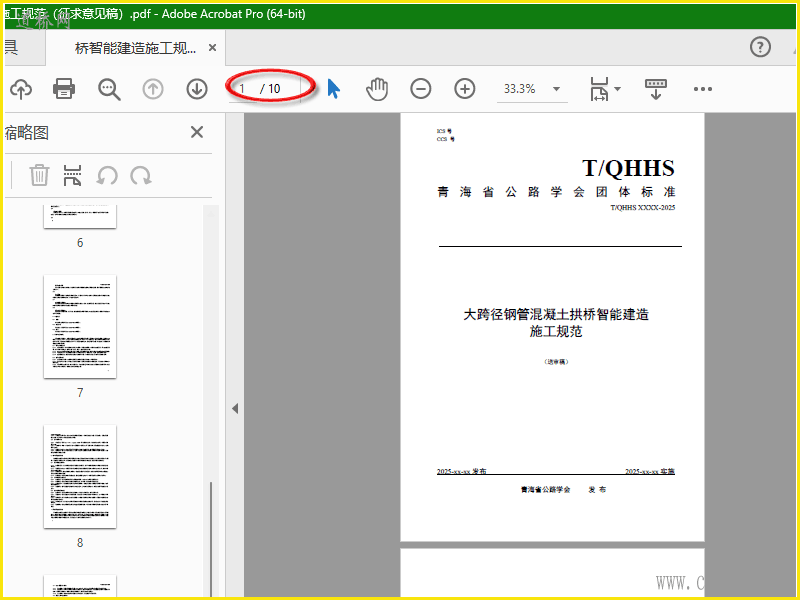800x600 pixels.
Task: Open more tools ellipsis menu
Action: click(x=703, y=89)
